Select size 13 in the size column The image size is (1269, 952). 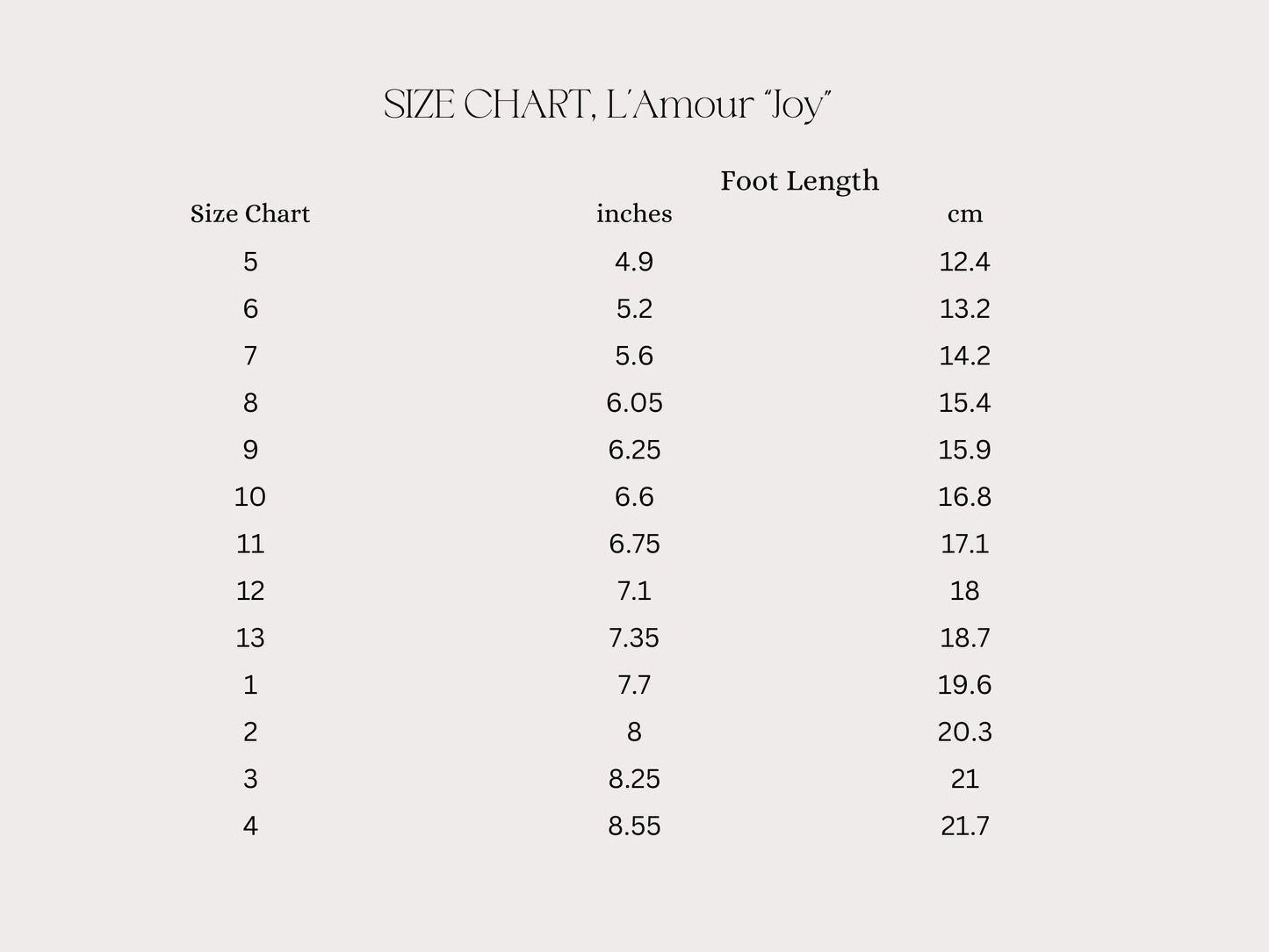pyautogui.click(x=250, y=638)
